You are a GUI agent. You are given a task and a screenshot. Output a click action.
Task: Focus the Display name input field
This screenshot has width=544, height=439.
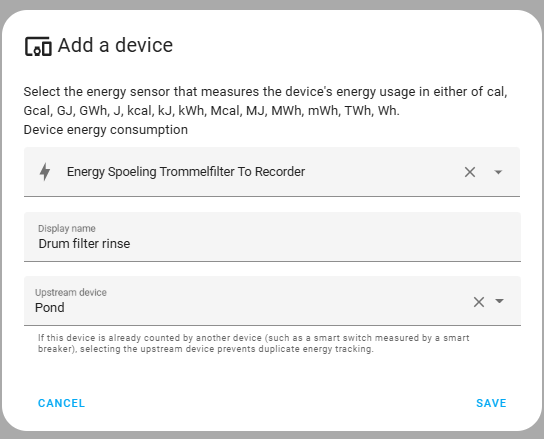point(272,237)
